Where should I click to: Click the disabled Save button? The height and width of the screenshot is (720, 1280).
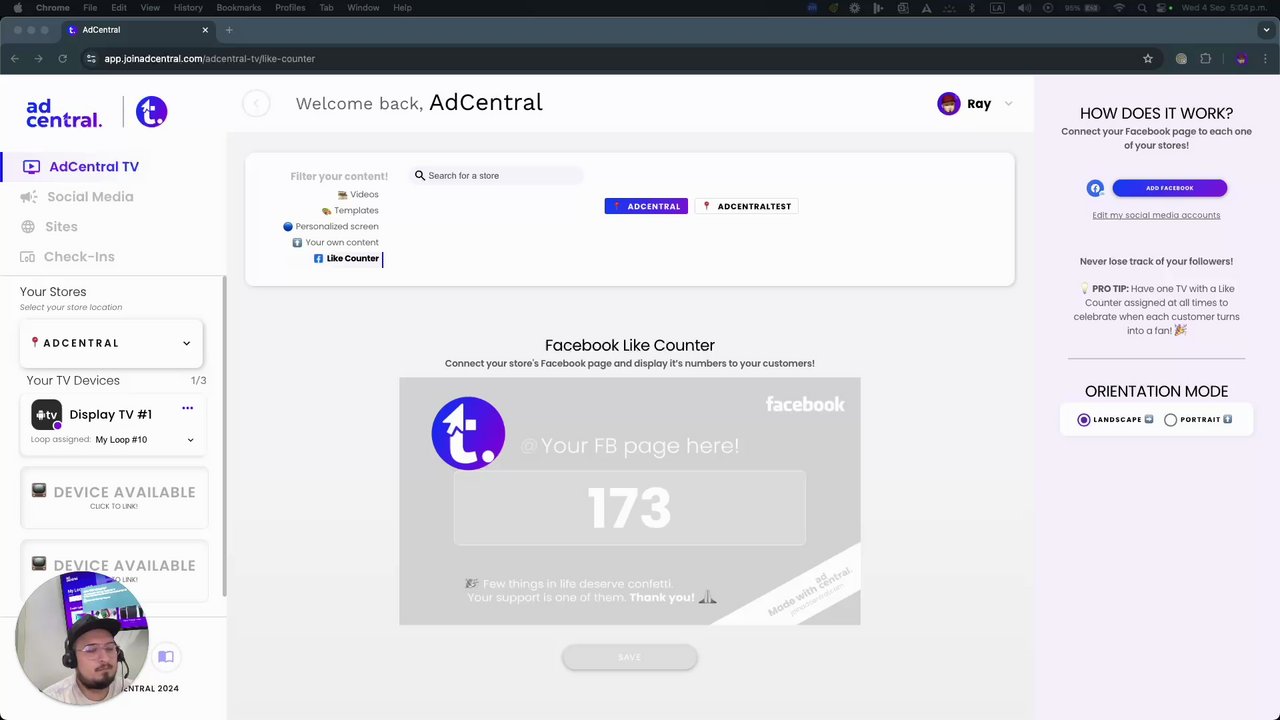(x=629, y=657)
